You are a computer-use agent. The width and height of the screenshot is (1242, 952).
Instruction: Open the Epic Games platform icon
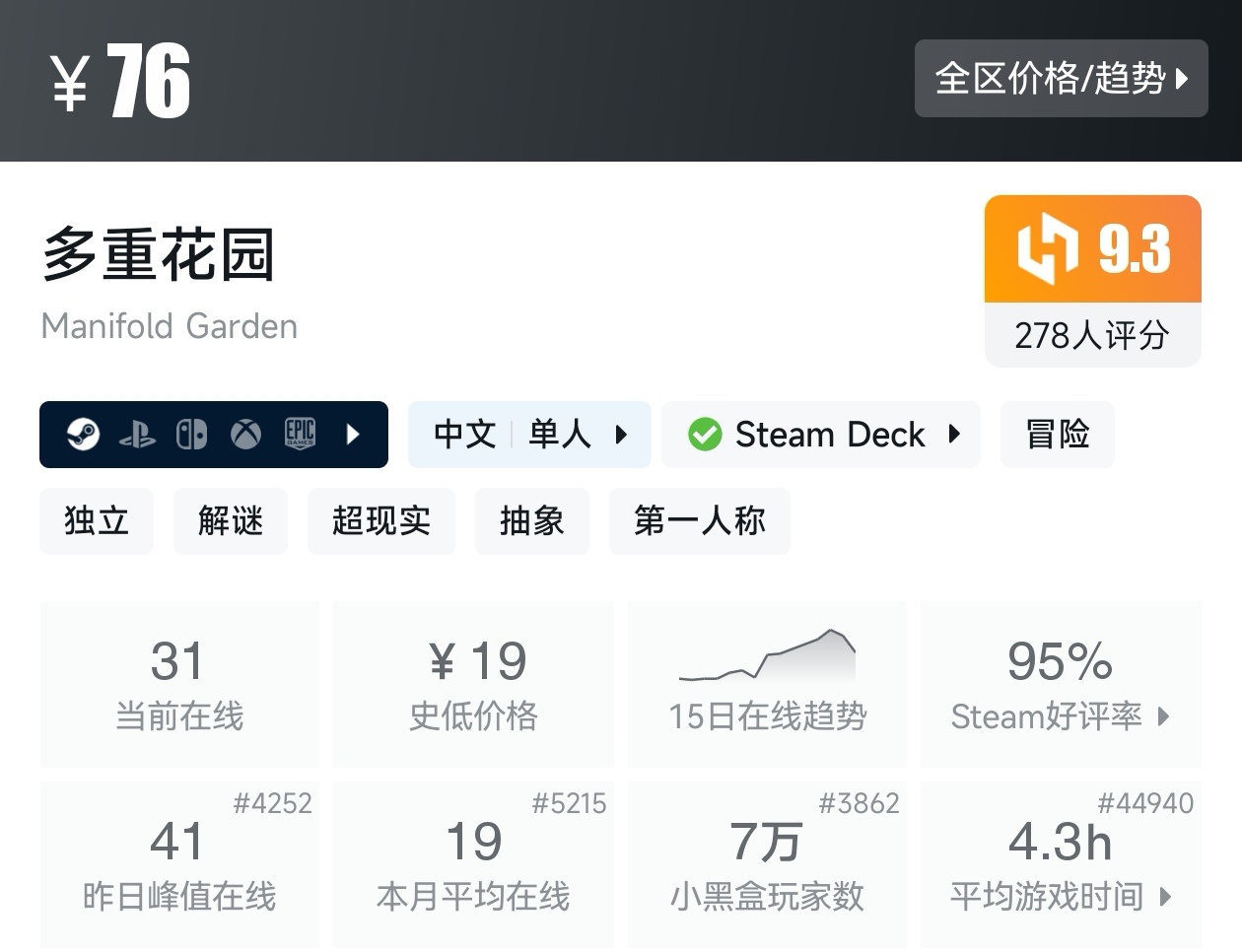point(300,434)
